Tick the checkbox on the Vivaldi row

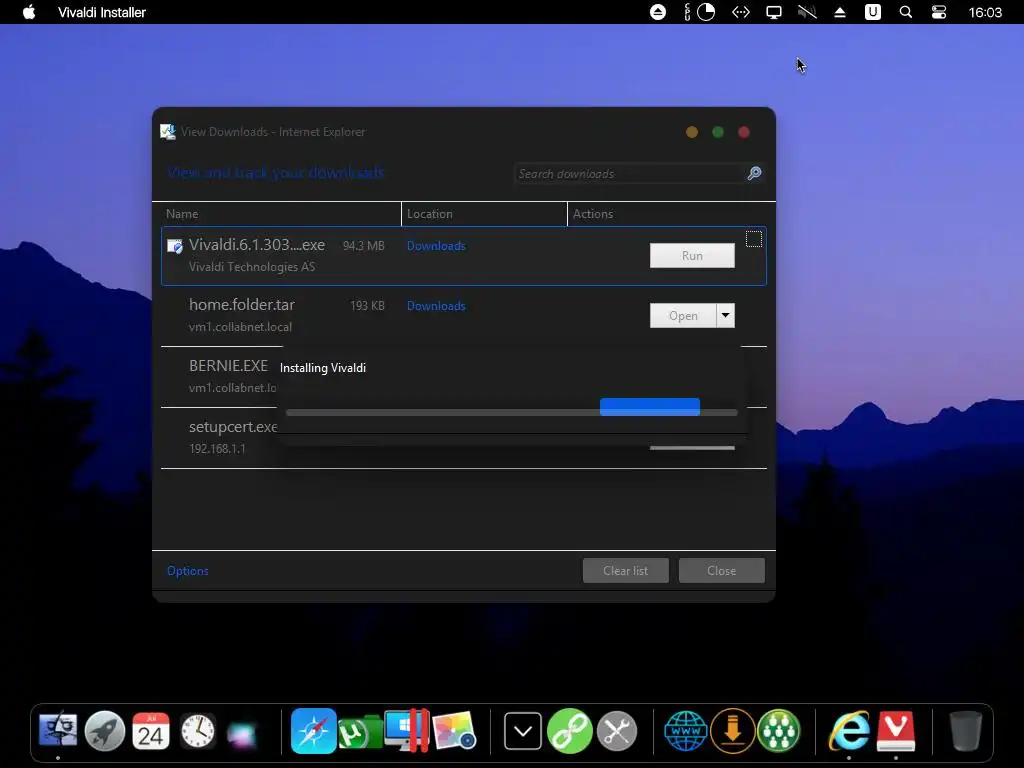tap(754, 239)
